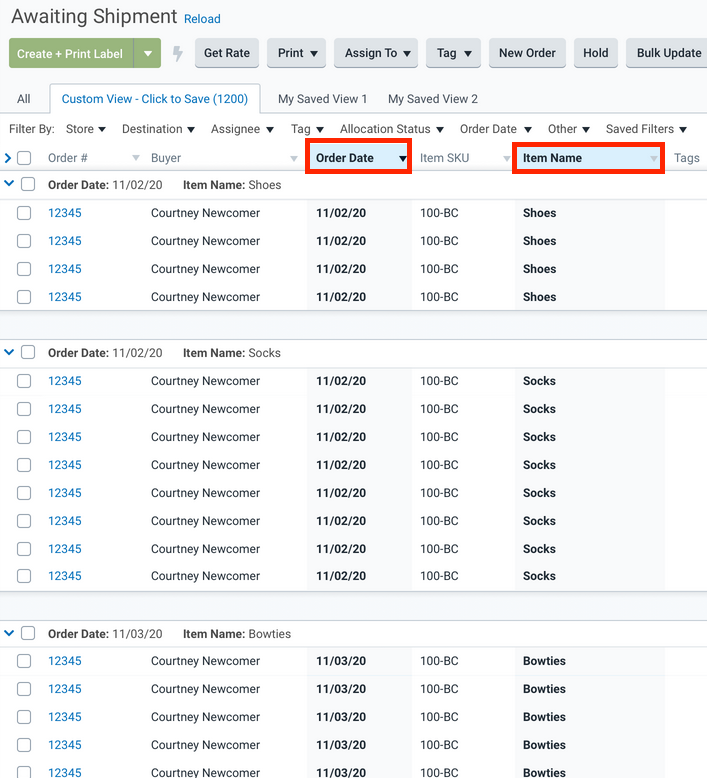Open the Destination filter dropdown
707x778 pixels.
point(158,129)
